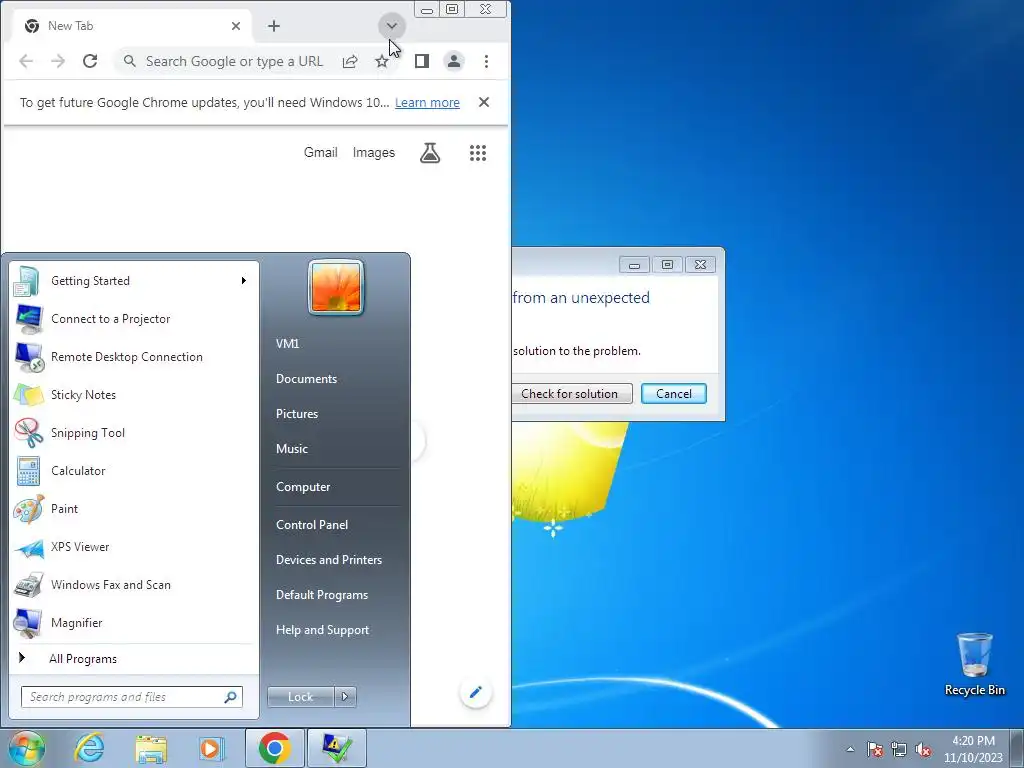Open Chrome three-dot menu

tap(486, 61)
